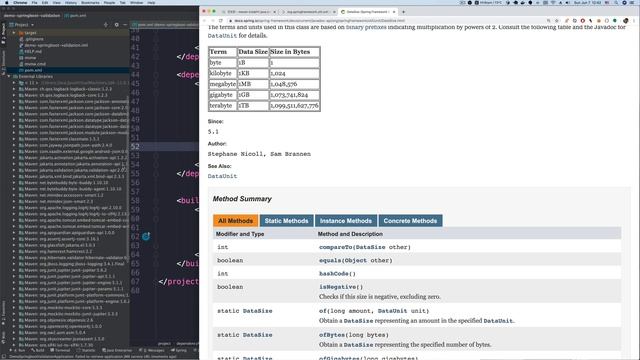The image size is (640, 360).
Task: Expand Maven hibernate-validator library
Action: (14, 258)
